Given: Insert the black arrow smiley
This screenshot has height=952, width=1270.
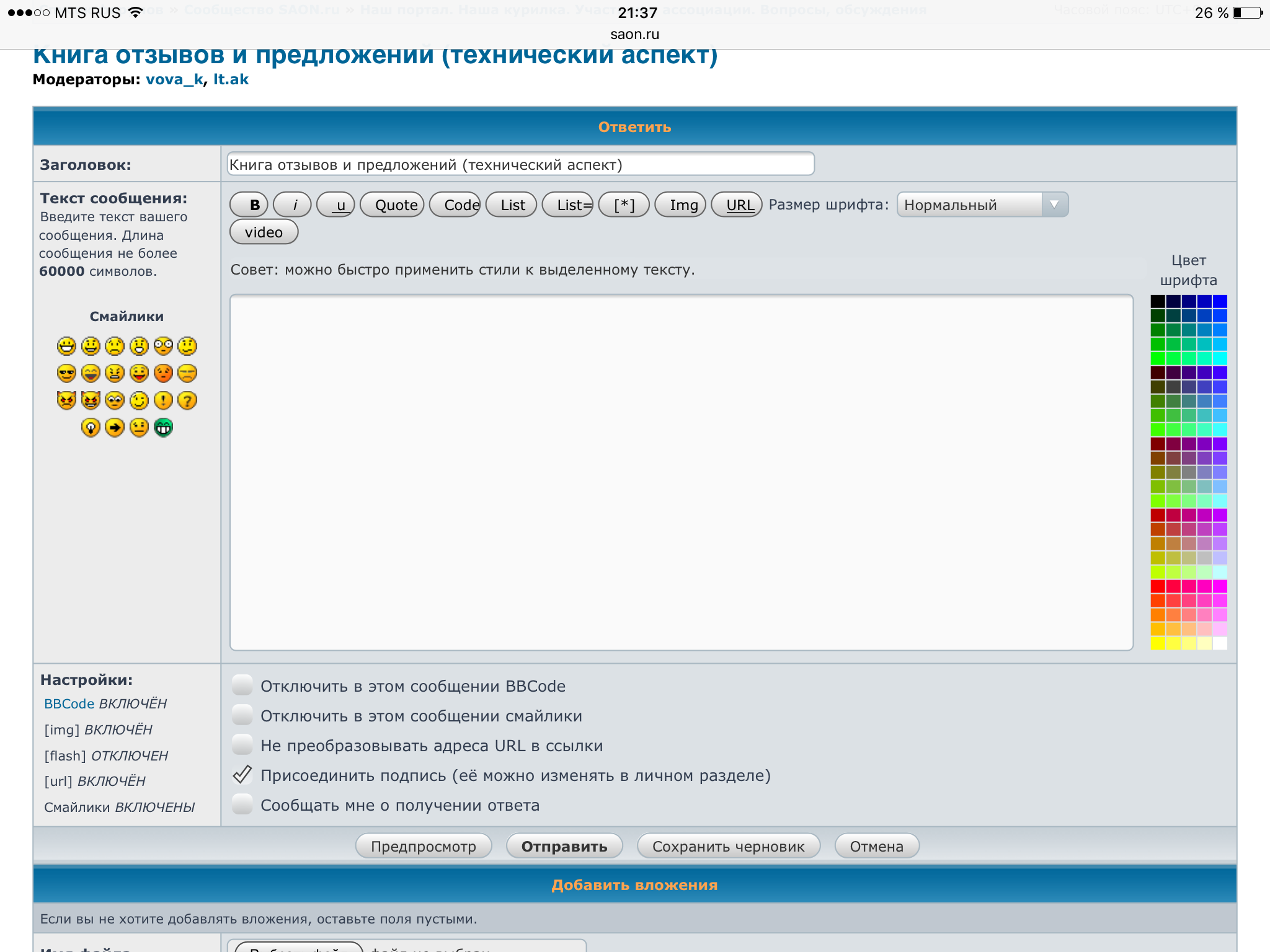Looking at the screenshot, I should [x=115, y=428].
